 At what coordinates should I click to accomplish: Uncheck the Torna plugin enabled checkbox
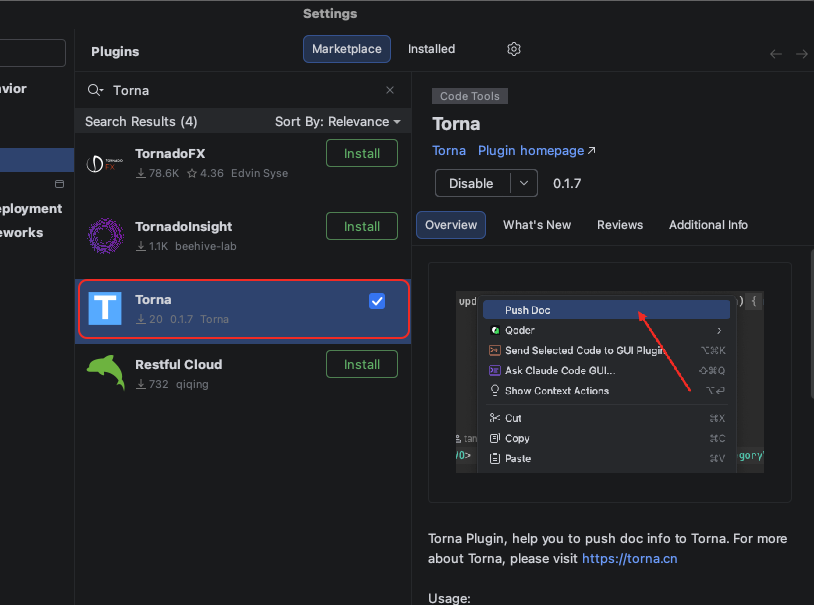click(377, 301)
